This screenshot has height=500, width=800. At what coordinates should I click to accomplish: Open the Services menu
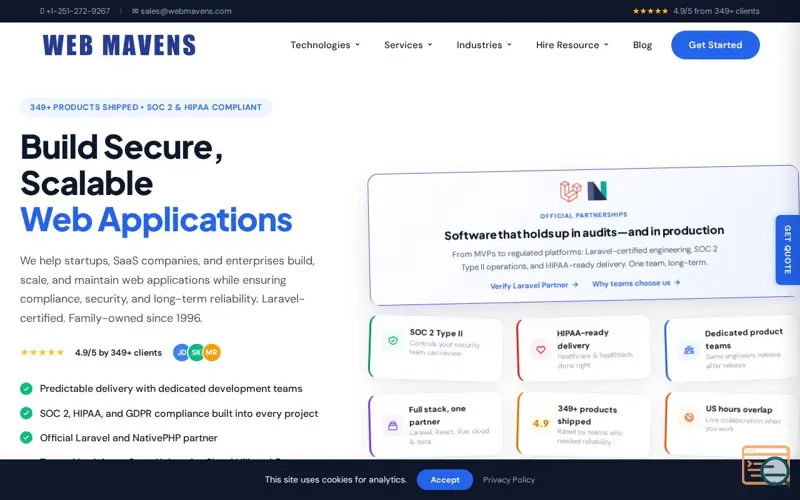coord(408,45)
